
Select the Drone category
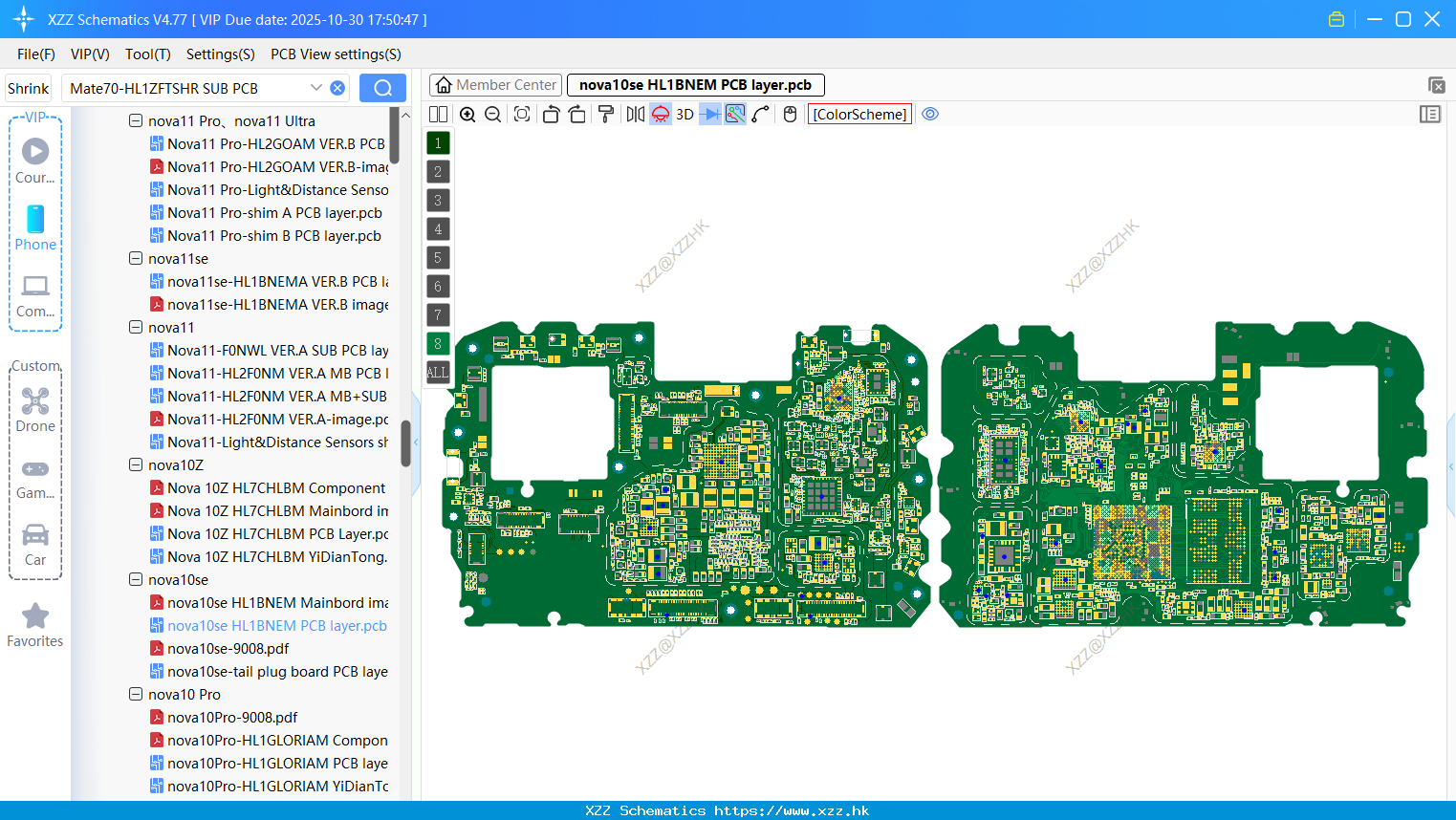point(35,410)
